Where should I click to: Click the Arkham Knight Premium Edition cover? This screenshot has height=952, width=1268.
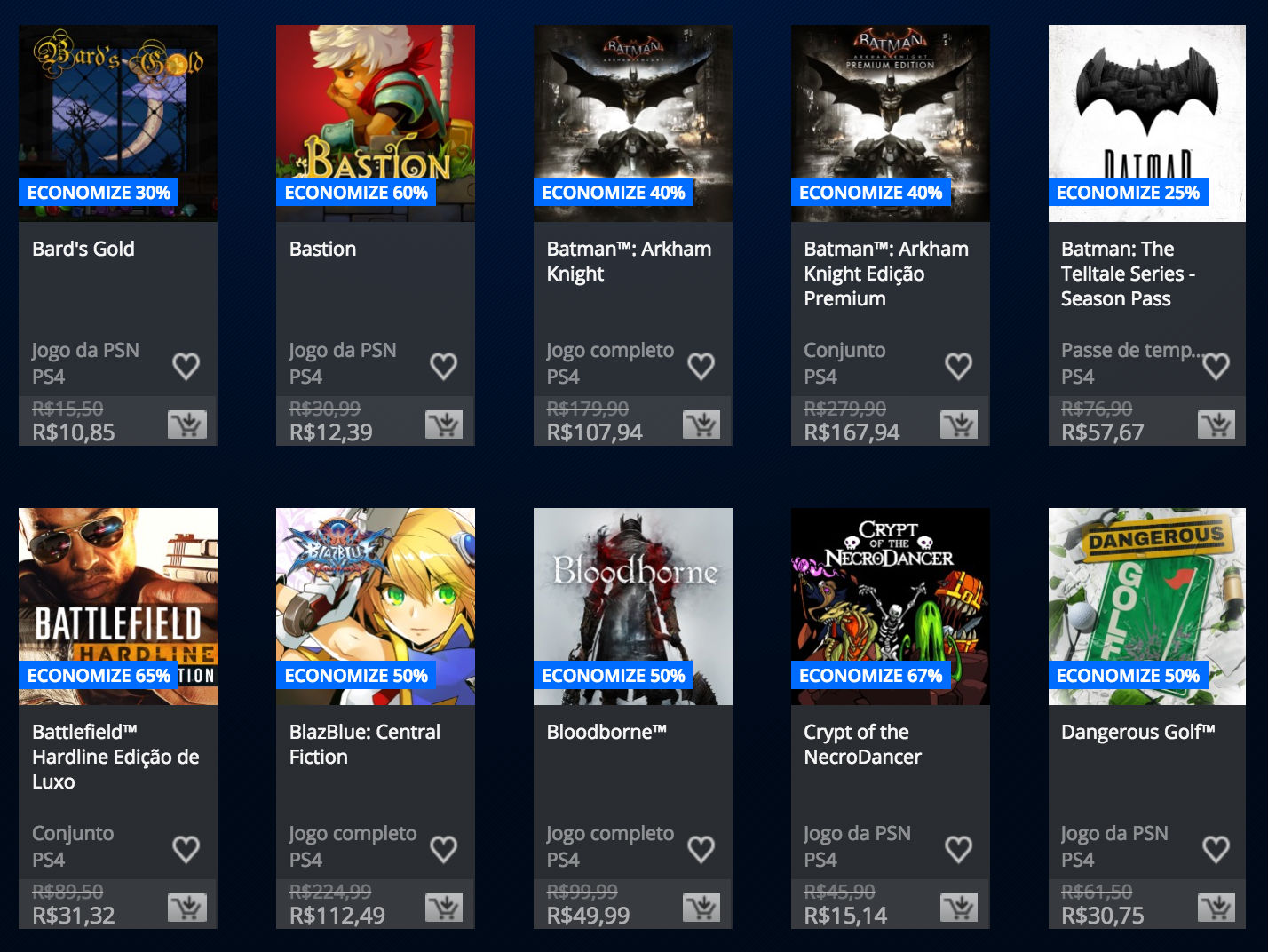pyautogui.click(x=891, y=123)
